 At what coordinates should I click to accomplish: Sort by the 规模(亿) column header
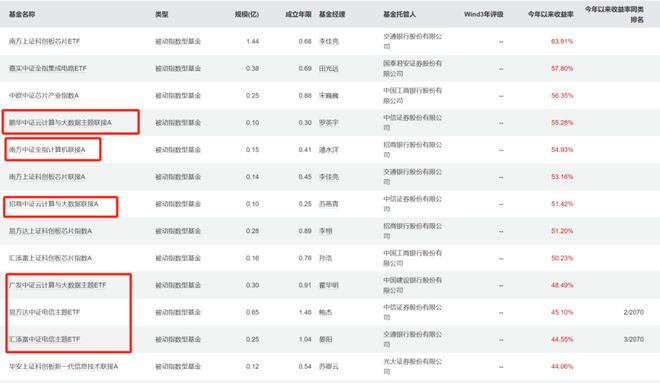click(x=247, y=14)
